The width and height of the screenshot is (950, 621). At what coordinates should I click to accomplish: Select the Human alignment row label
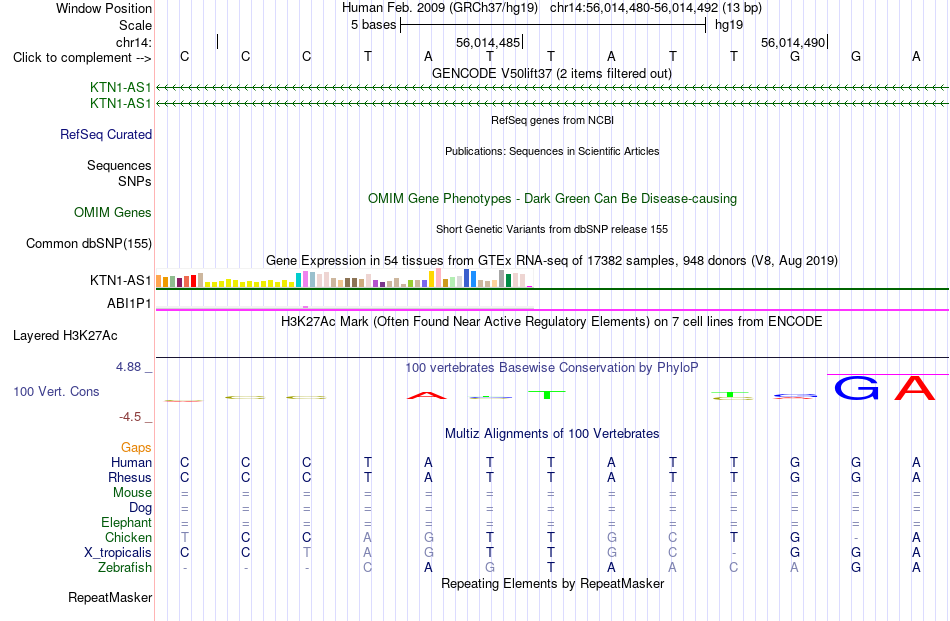point(131,462)
